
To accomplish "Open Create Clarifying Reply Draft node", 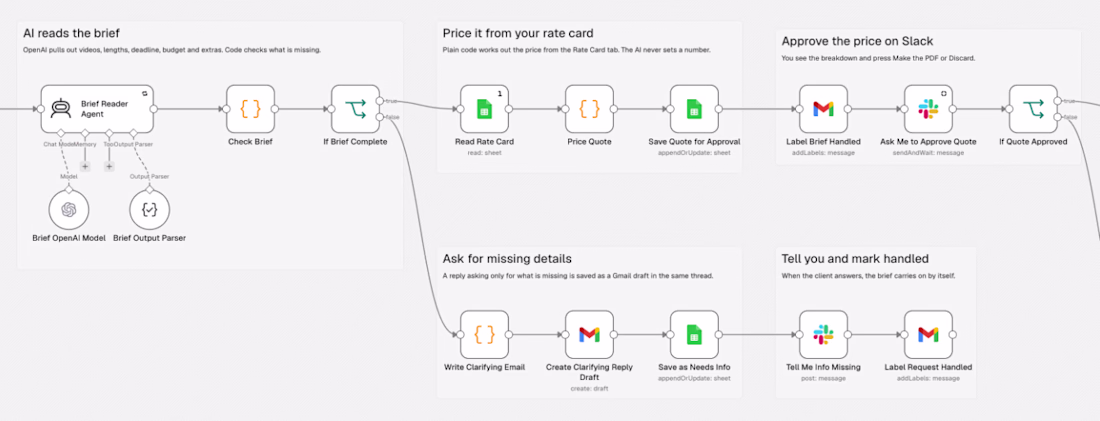I will [589, 334].
